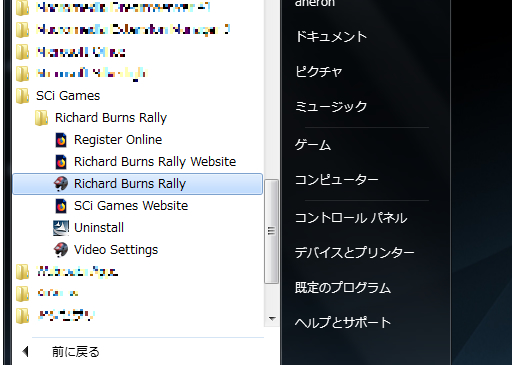Click the Uninstall program icon
Image resolution: width=514 pixels, height=365 pixels.
pos(61,228)
